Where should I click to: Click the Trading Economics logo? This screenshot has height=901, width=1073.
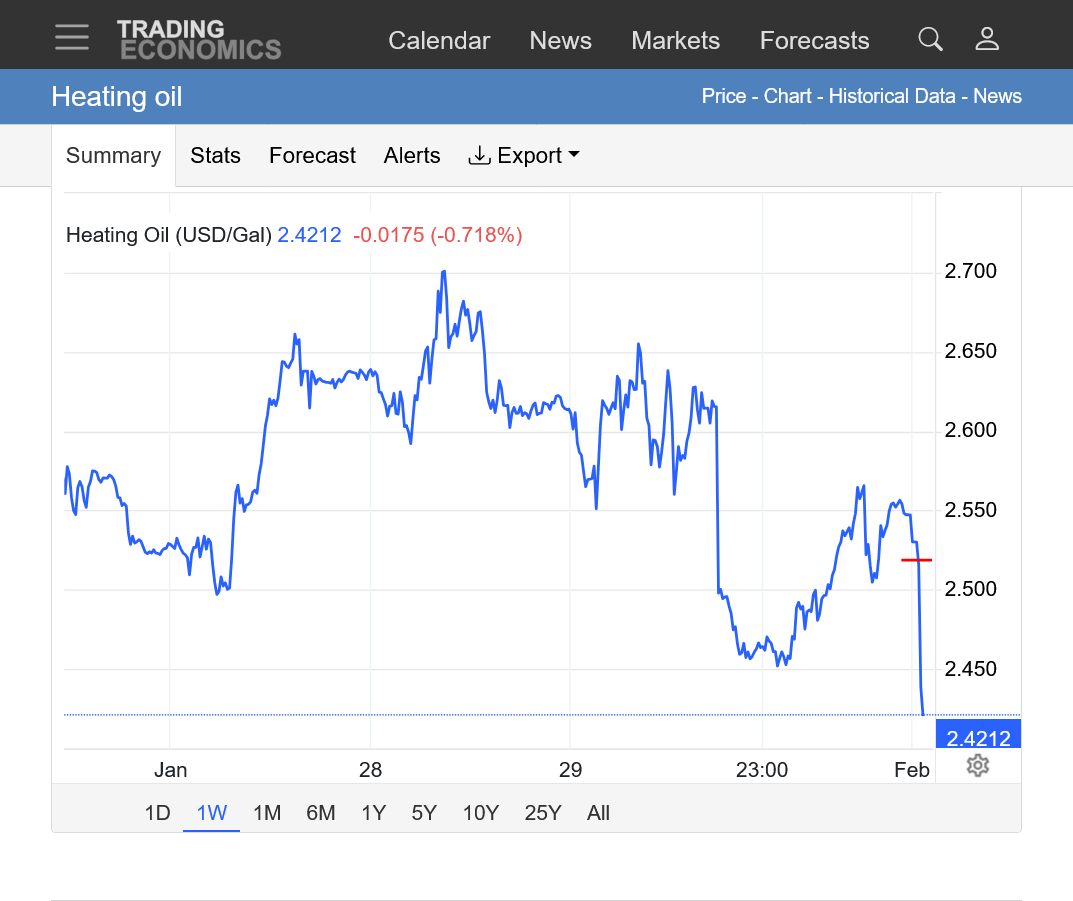[199, 40]
